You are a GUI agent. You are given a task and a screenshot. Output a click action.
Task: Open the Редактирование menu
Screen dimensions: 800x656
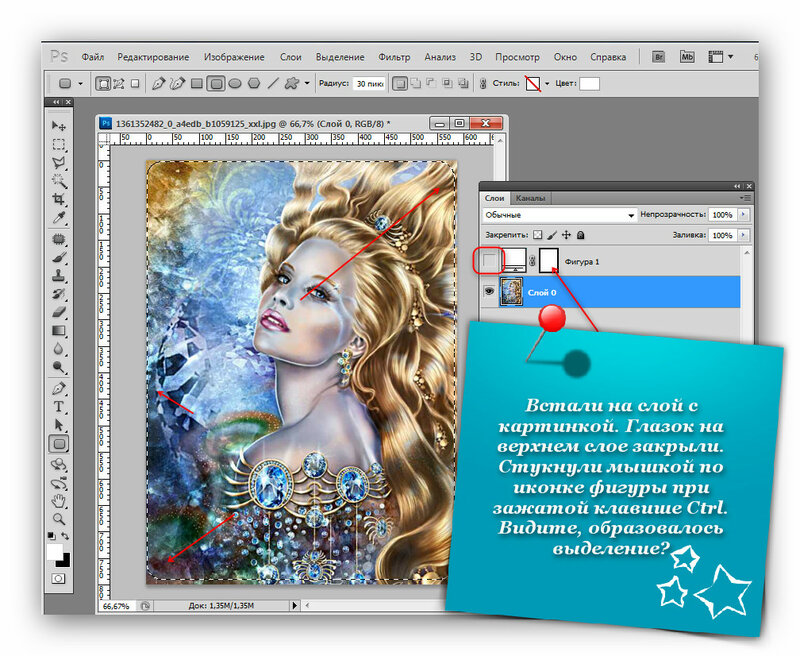pyautogui.click(x=153, y=57)
